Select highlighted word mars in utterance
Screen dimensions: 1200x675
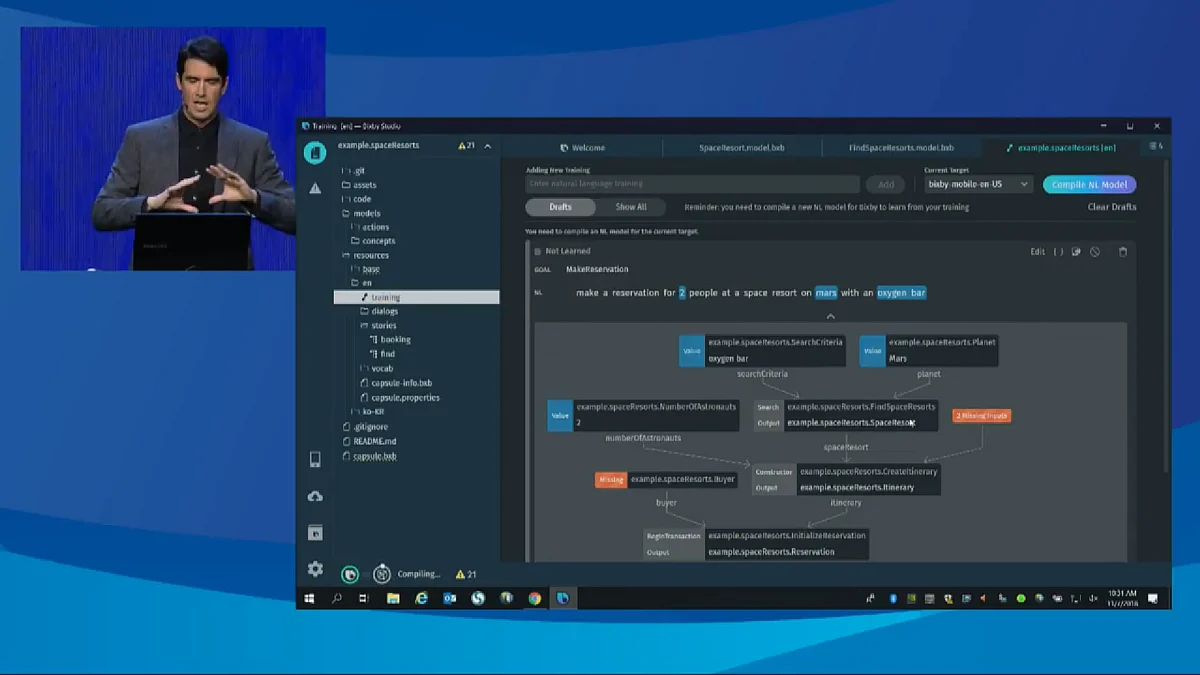826,293
